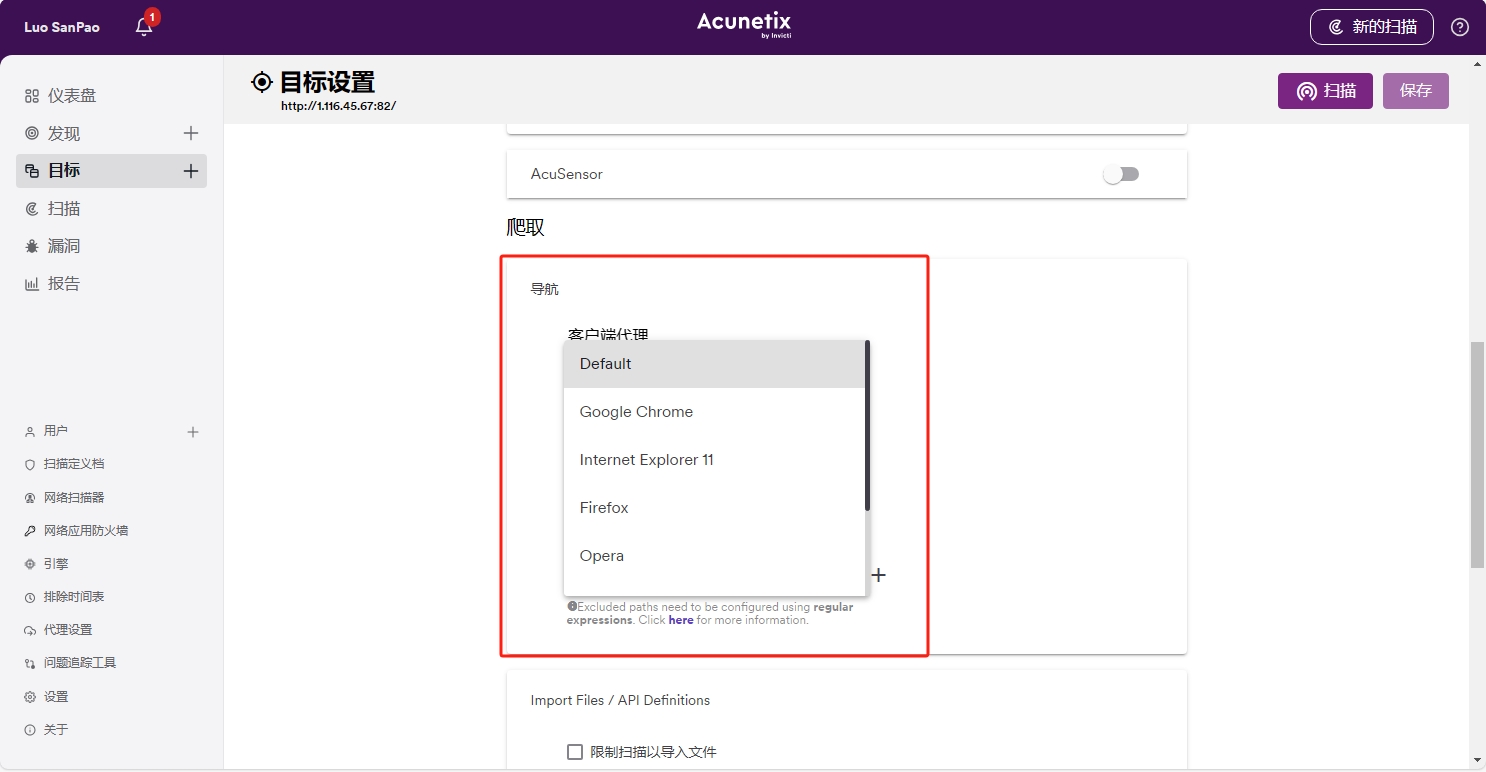The height and width of the screenshot is (772, 1486).
Task: Add a new discovery with 发现 plus
Action: [x=191, y=133]
